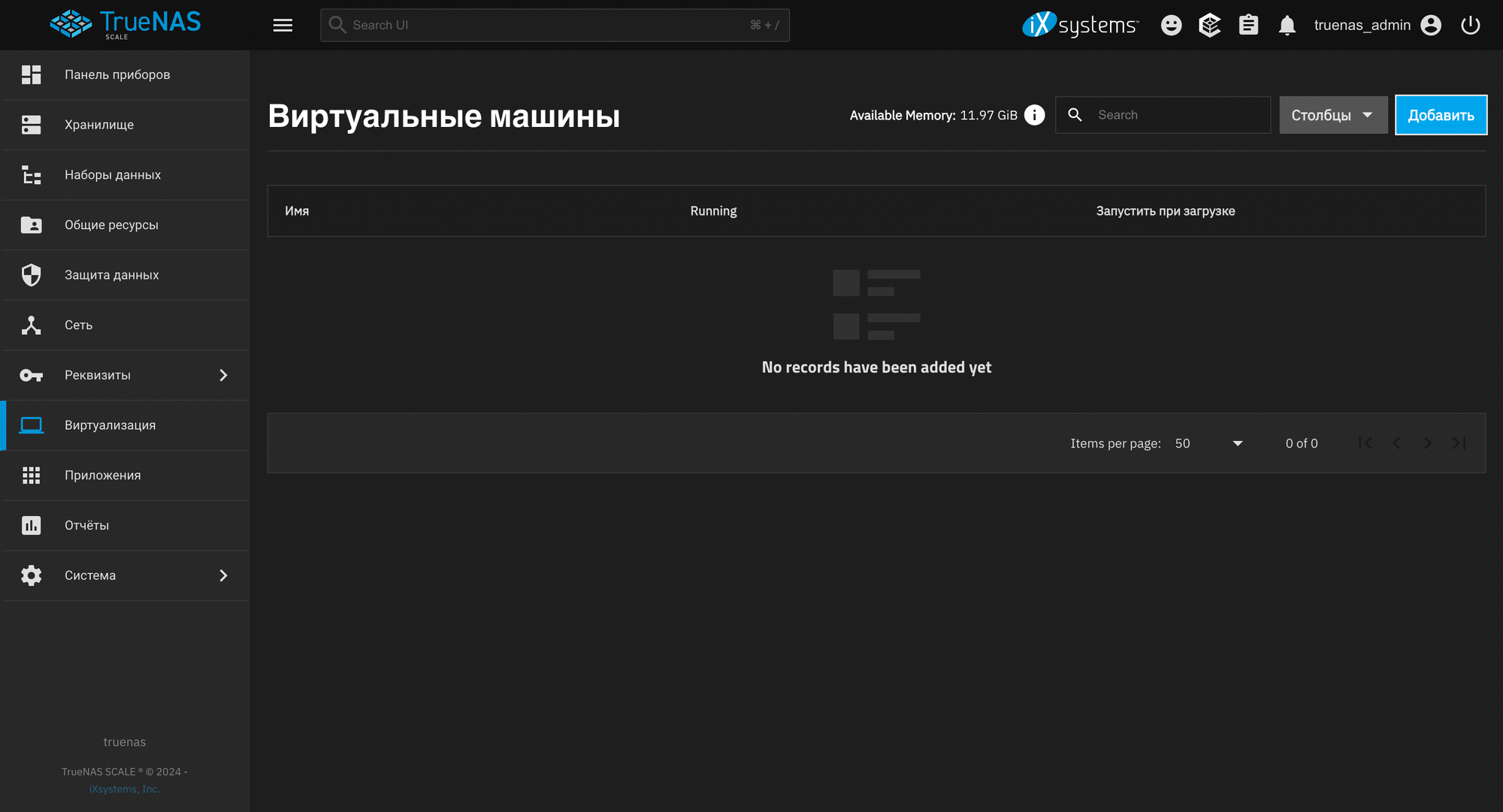Select Виртуализация menu item
The width and height of the screenshot is (1503, 812).
(126, 425)
